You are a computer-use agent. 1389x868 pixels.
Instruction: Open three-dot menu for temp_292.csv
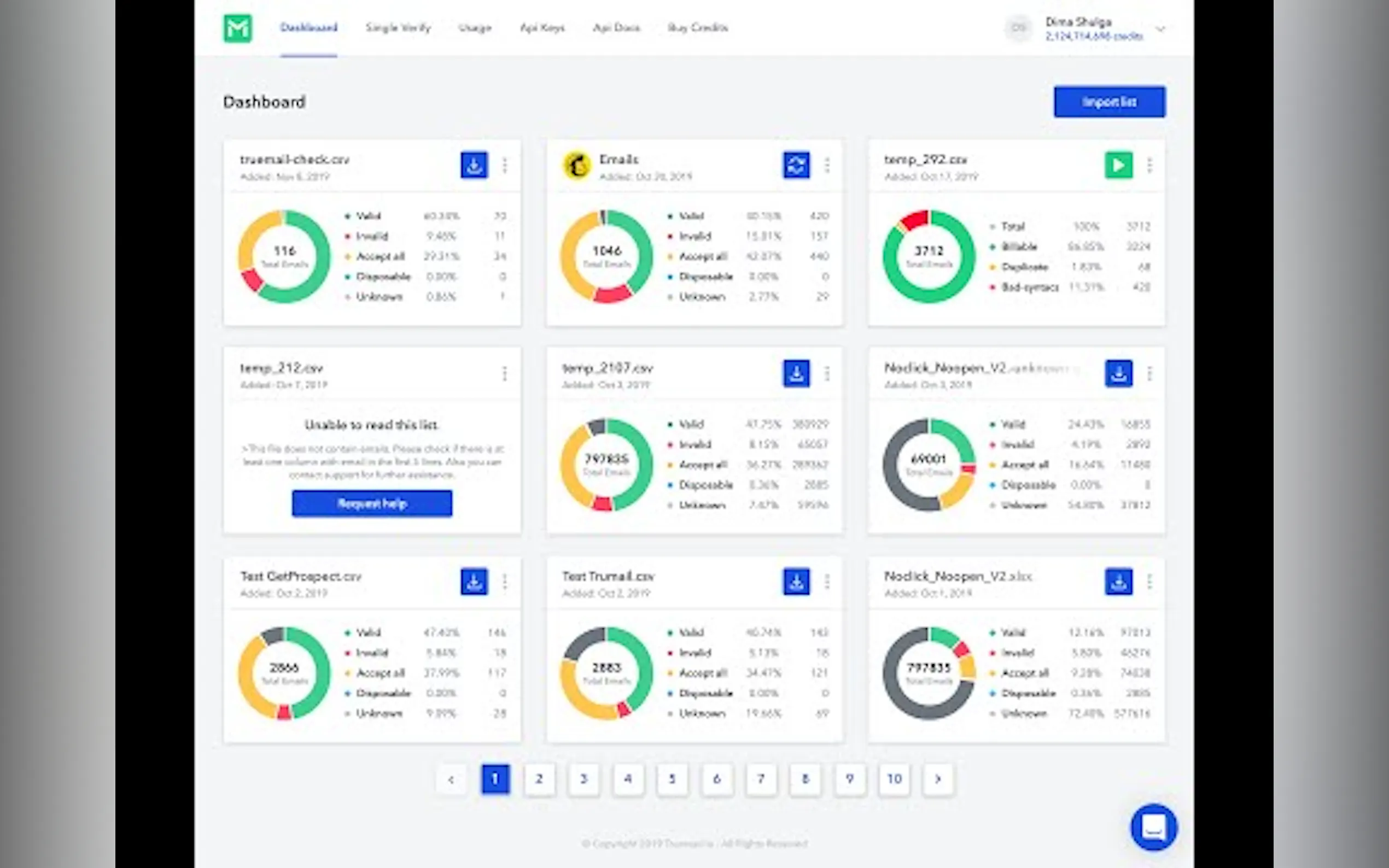(x=1149, y=165)
